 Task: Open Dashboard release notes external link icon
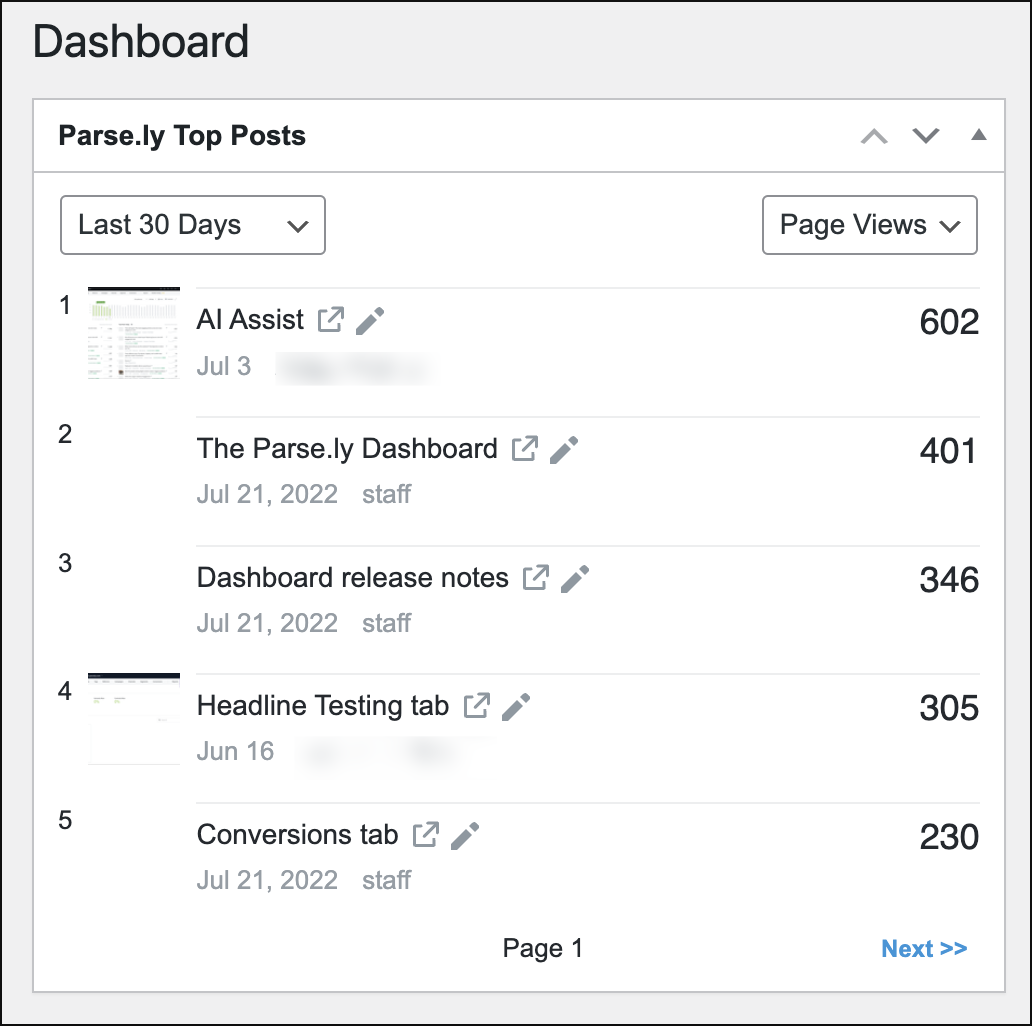[535, 578]
